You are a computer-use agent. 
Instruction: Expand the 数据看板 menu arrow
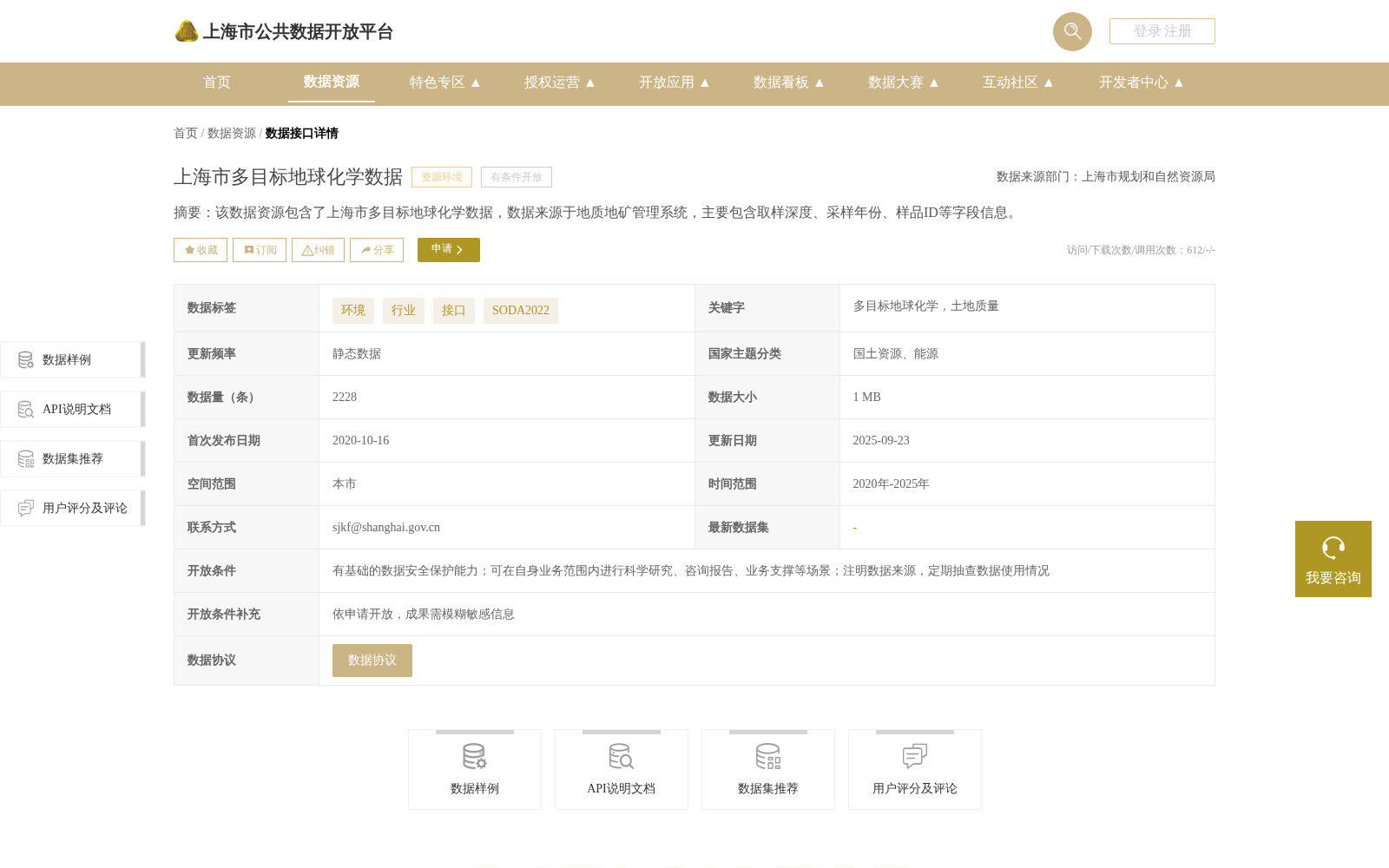coord(820,82)
